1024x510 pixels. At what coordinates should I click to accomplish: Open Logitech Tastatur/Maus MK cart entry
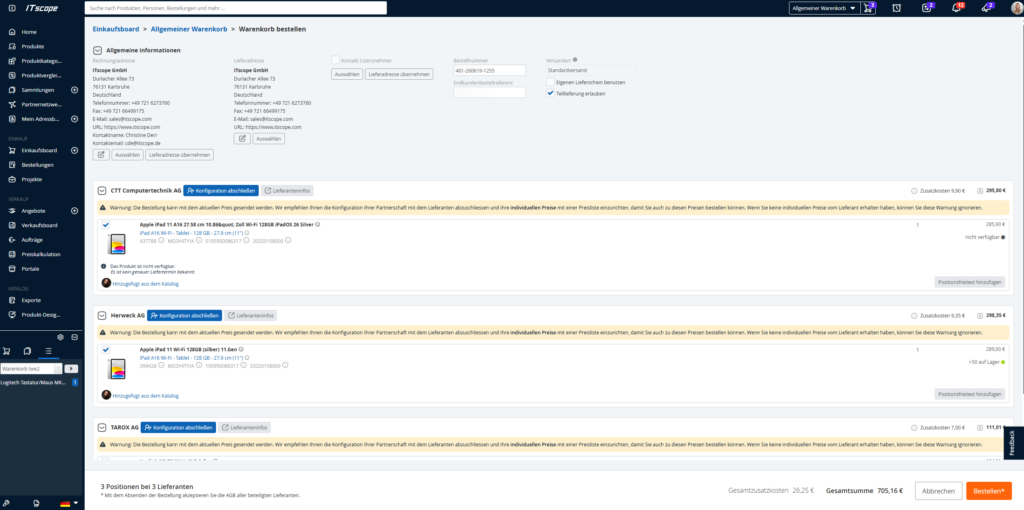tap(33, 382)
